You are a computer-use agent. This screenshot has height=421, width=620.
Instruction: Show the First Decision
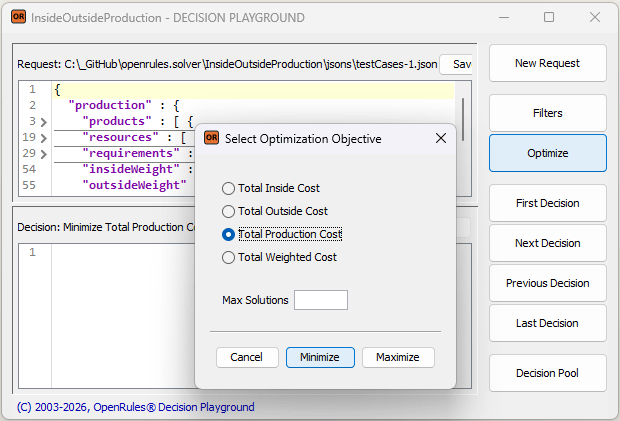(547, 203)
